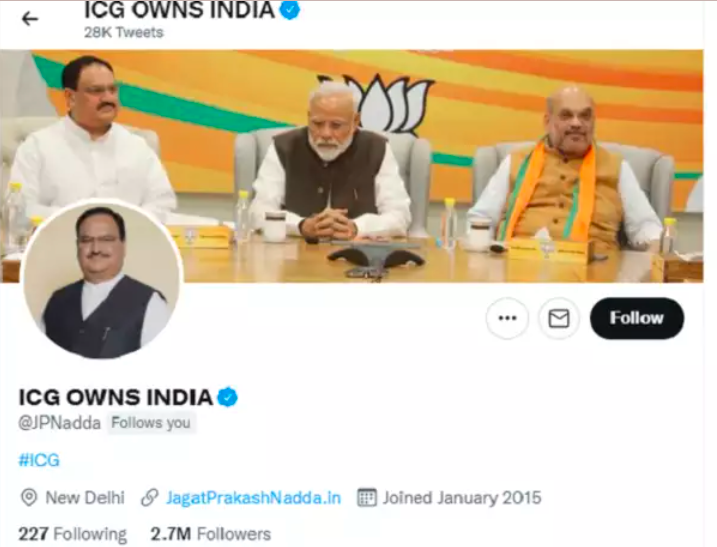View the 227 Following list
The height and width of the screenshot is (547, 717).
click(72, 534)
